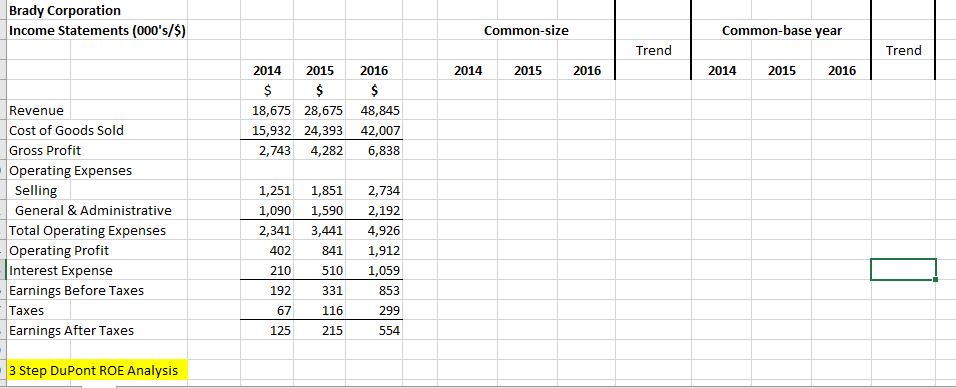Select the Selling row label
Image resolution: width=956 pixels, height=388 pixels.
click(36, 190)
